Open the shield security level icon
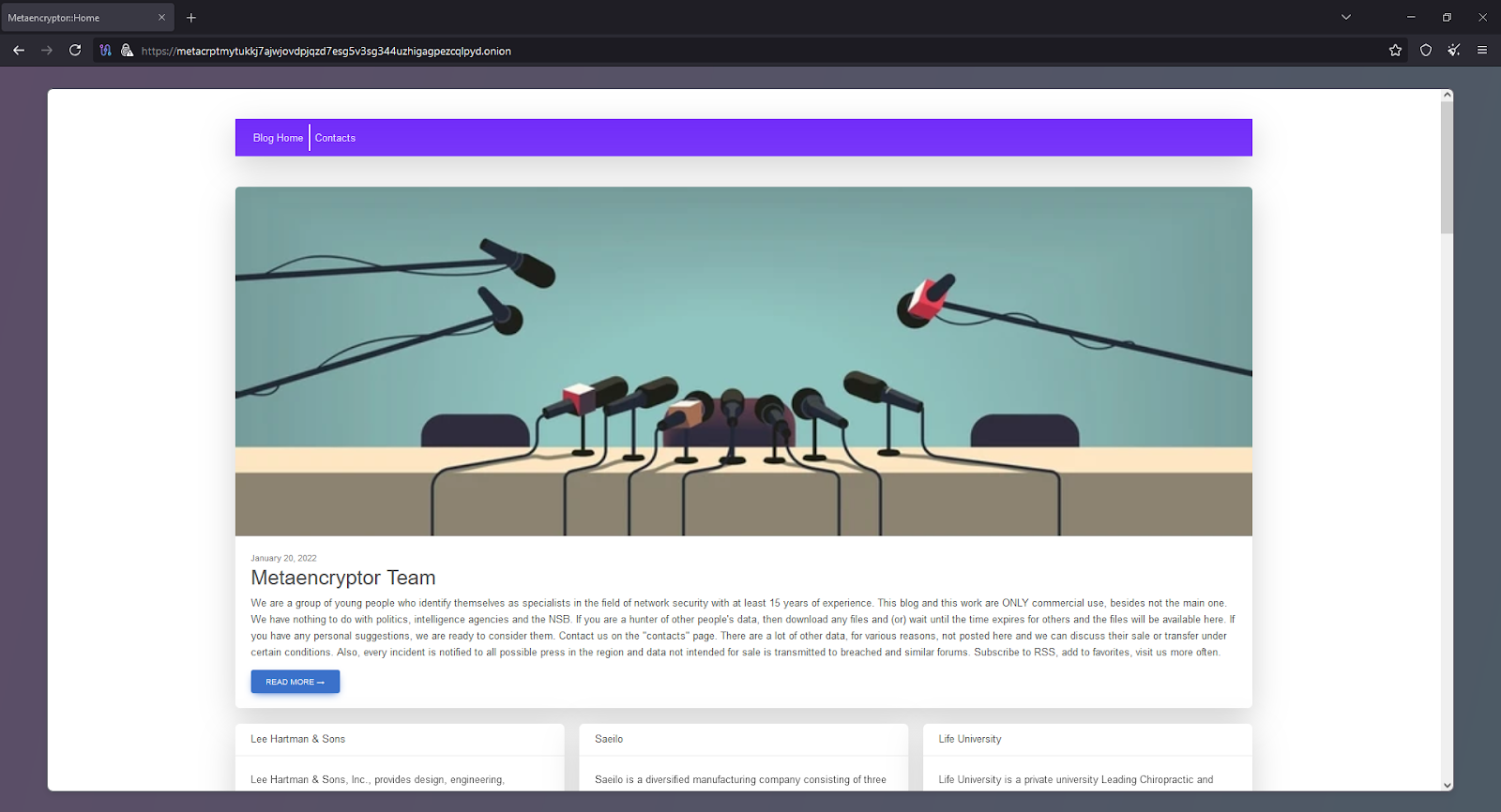Screen dimensions: 1501x812 pos(1426,51)
